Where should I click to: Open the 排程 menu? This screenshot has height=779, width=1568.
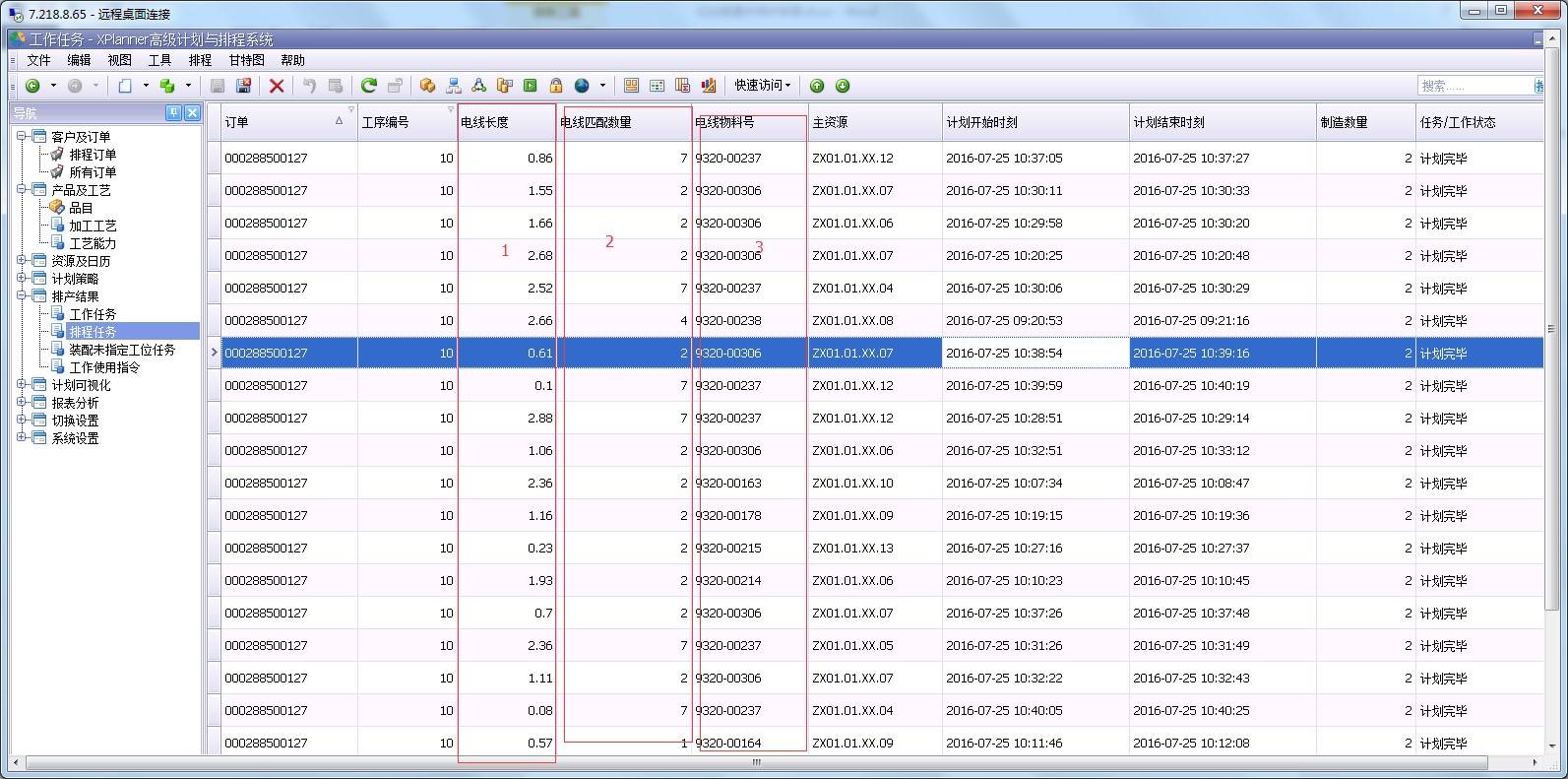(200, 60)
